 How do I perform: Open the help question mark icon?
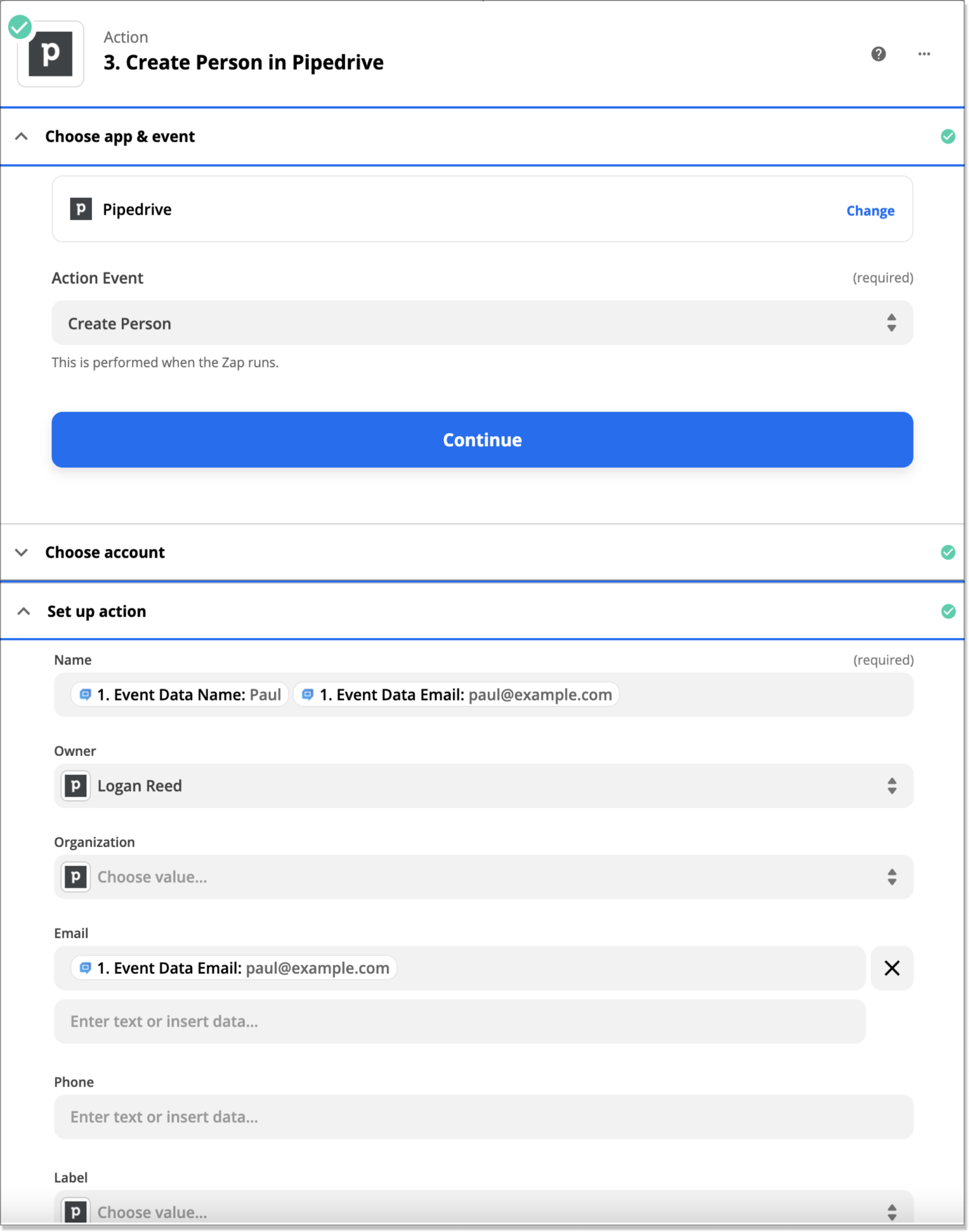pyautogui.click(x=878, y=54)
